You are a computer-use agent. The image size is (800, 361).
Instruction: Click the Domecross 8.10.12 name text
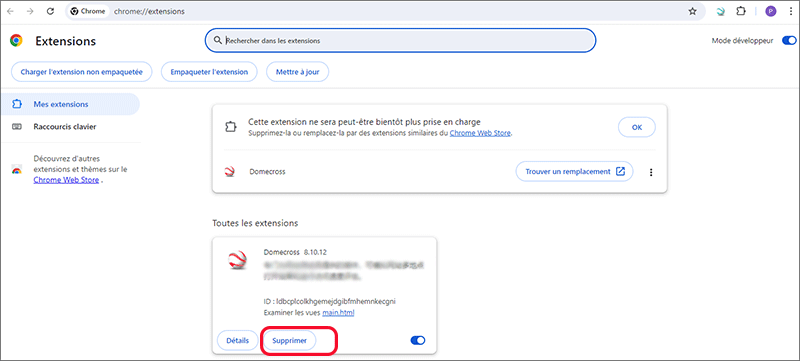294,252
